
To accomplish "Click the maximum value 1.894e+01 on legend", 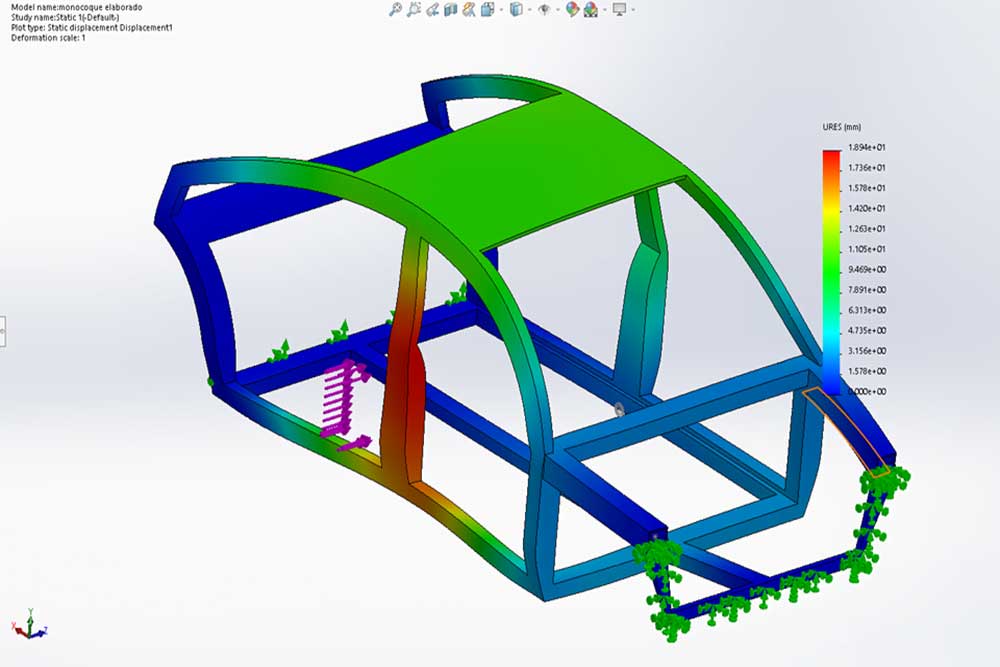I will tap(867, 148).
